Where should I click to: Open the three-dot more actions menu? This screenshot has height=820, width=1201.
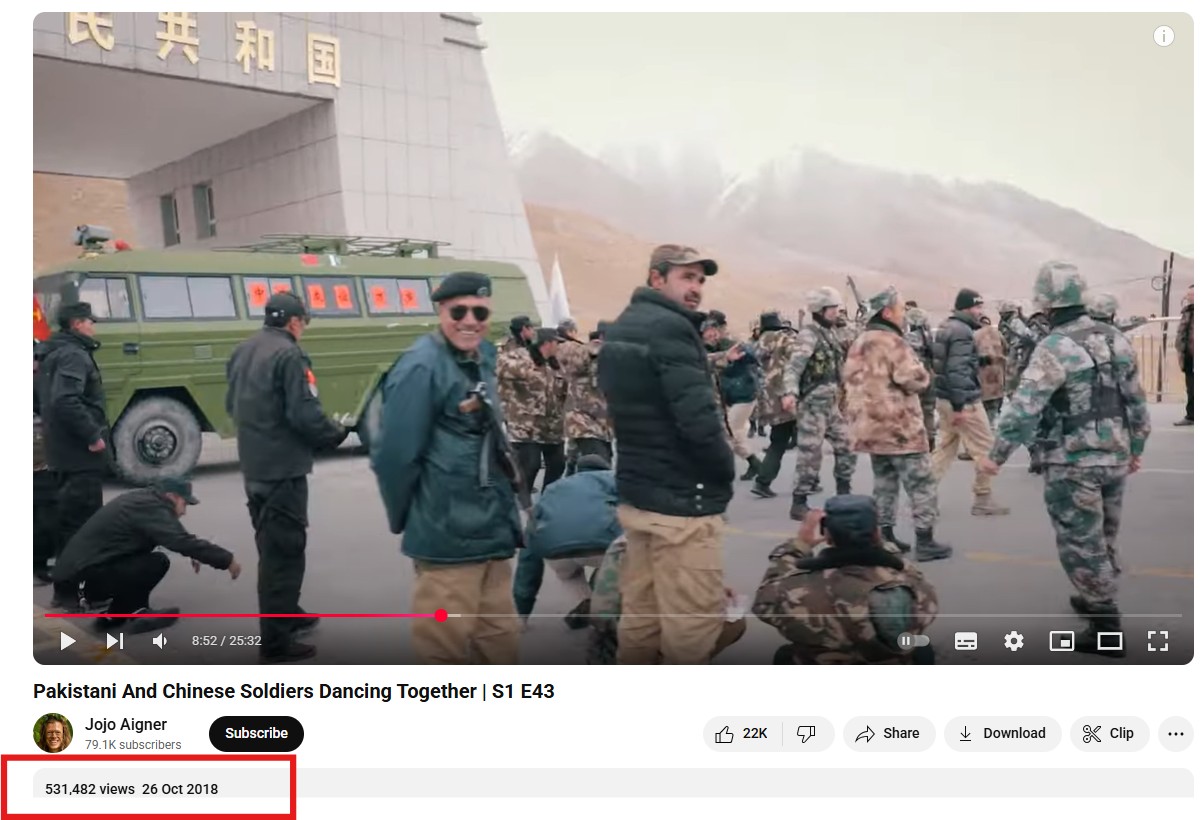point(1176,734)
